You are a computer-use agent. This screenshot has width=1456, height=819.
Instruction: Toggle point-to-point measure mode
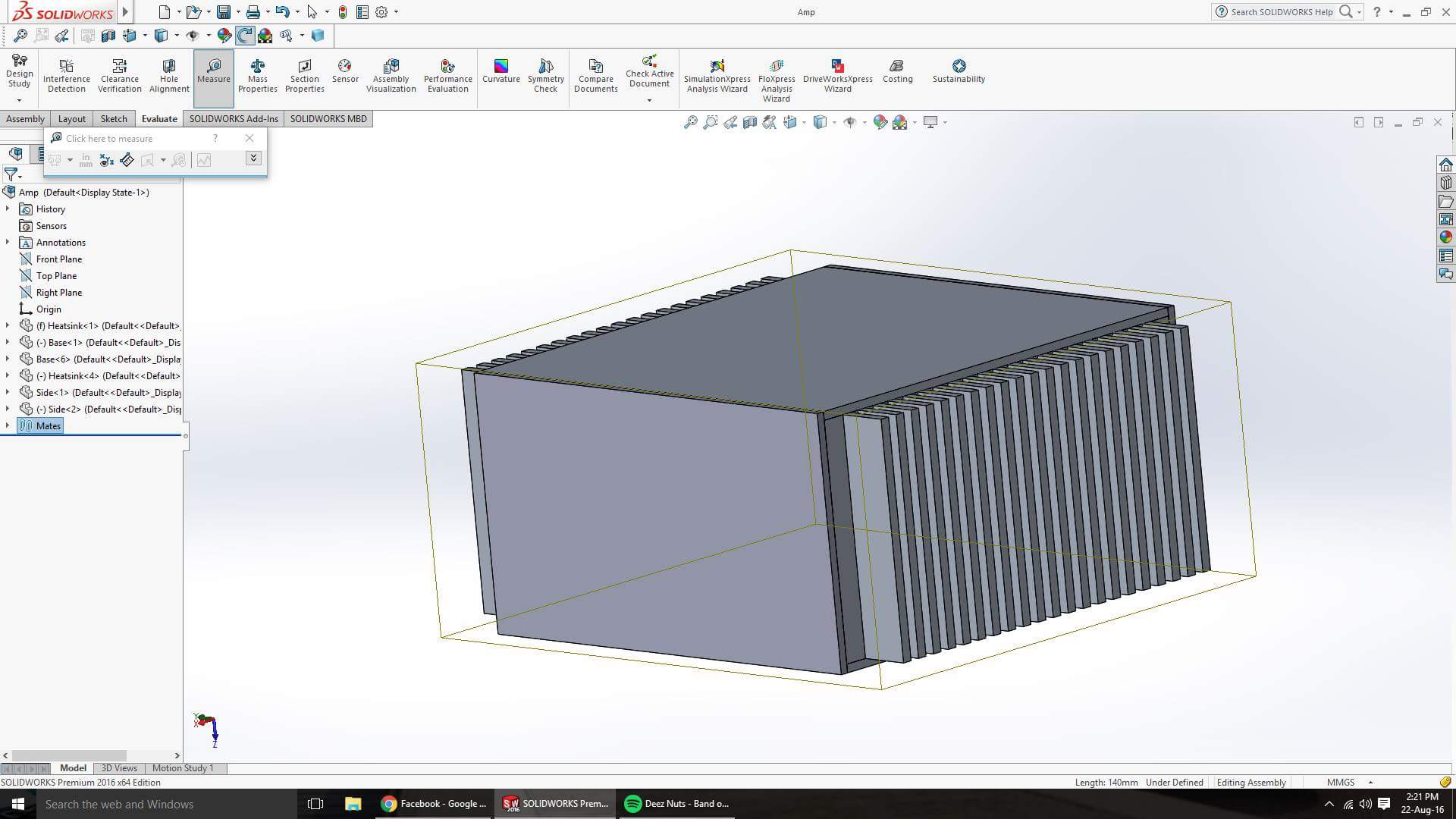point(127,160)
